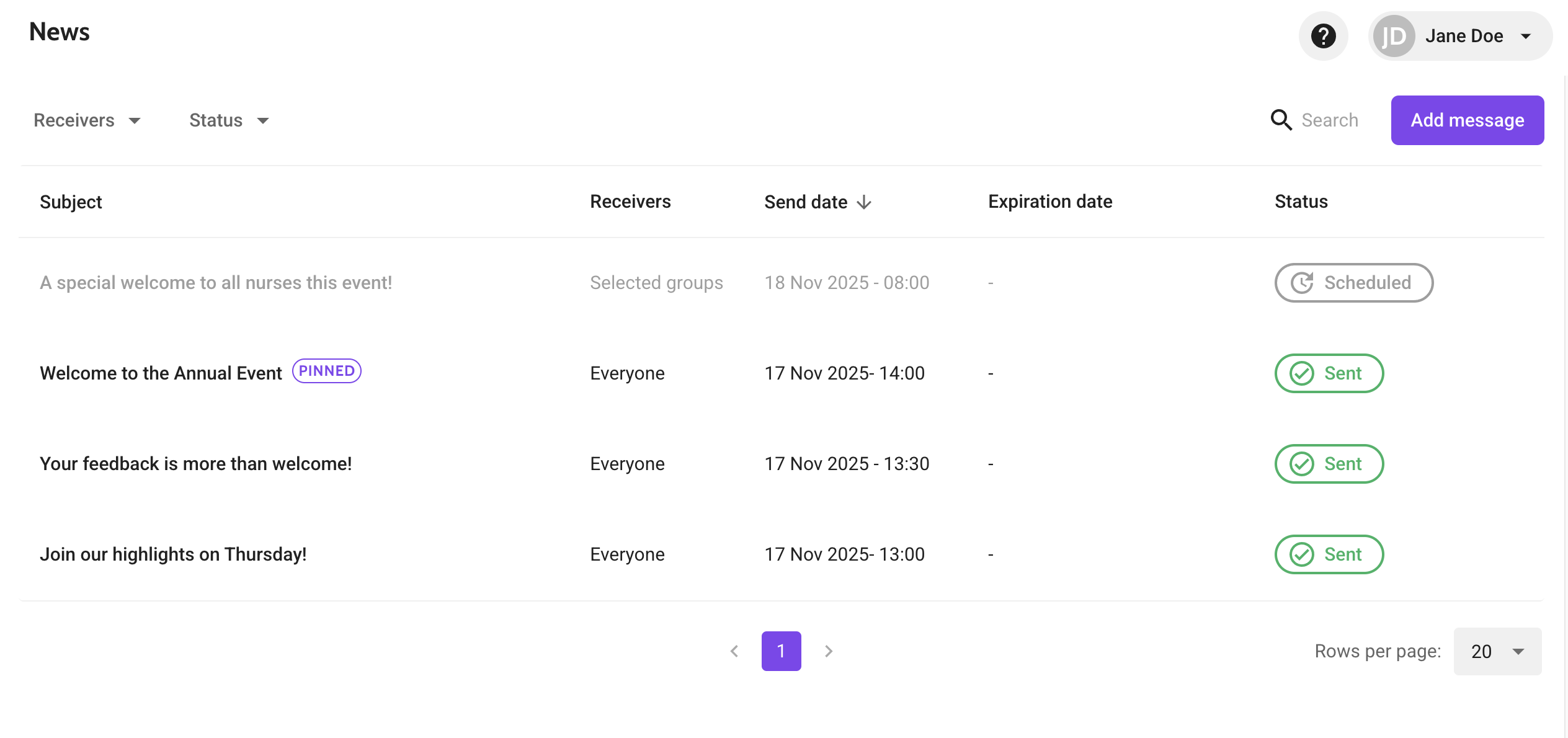Go to the next page arrow
Viewport: 1568px width, 738px height.
click(829, 651)
